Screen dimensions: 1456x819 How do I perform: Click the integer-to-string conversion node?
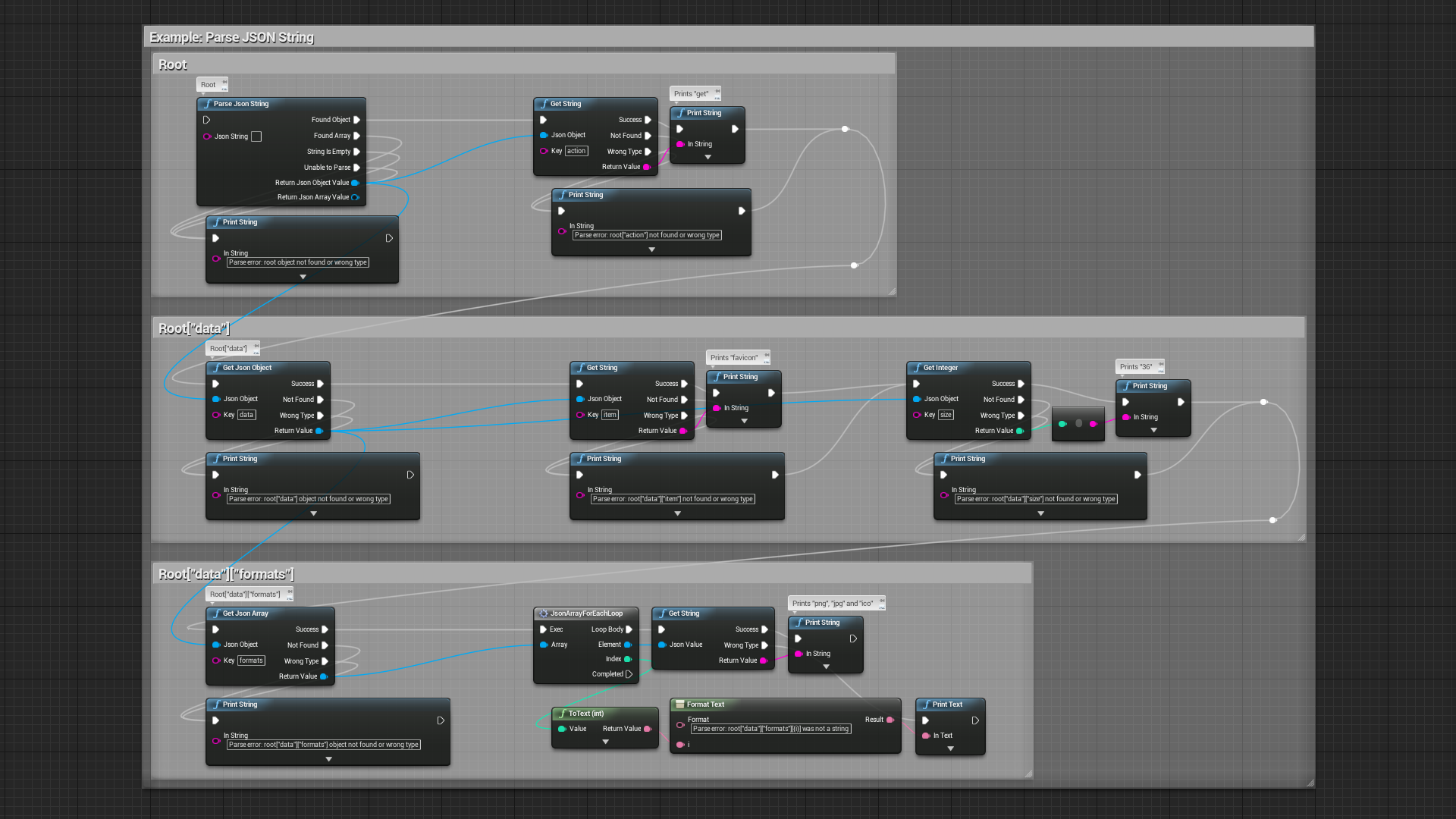point(1078,423)
